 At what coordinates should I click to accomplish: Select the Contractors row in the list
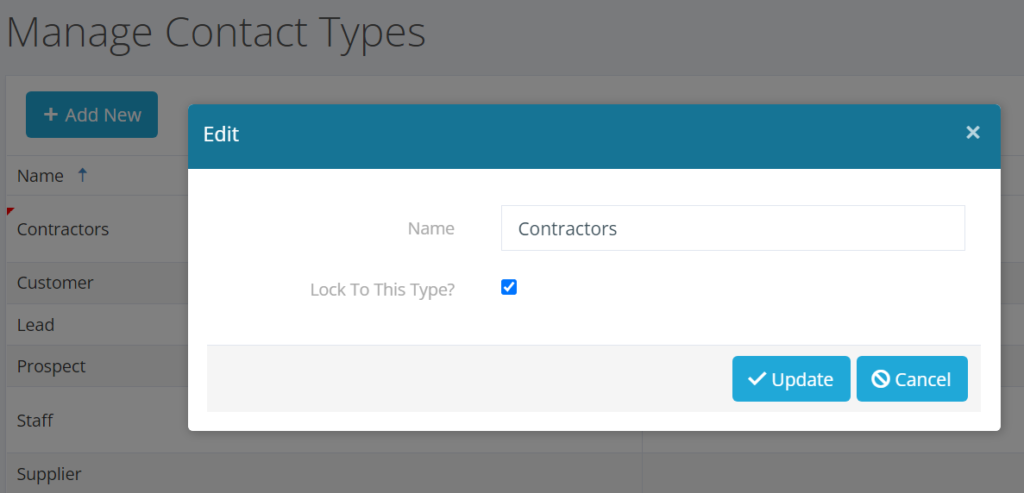[x=63, y=229]
